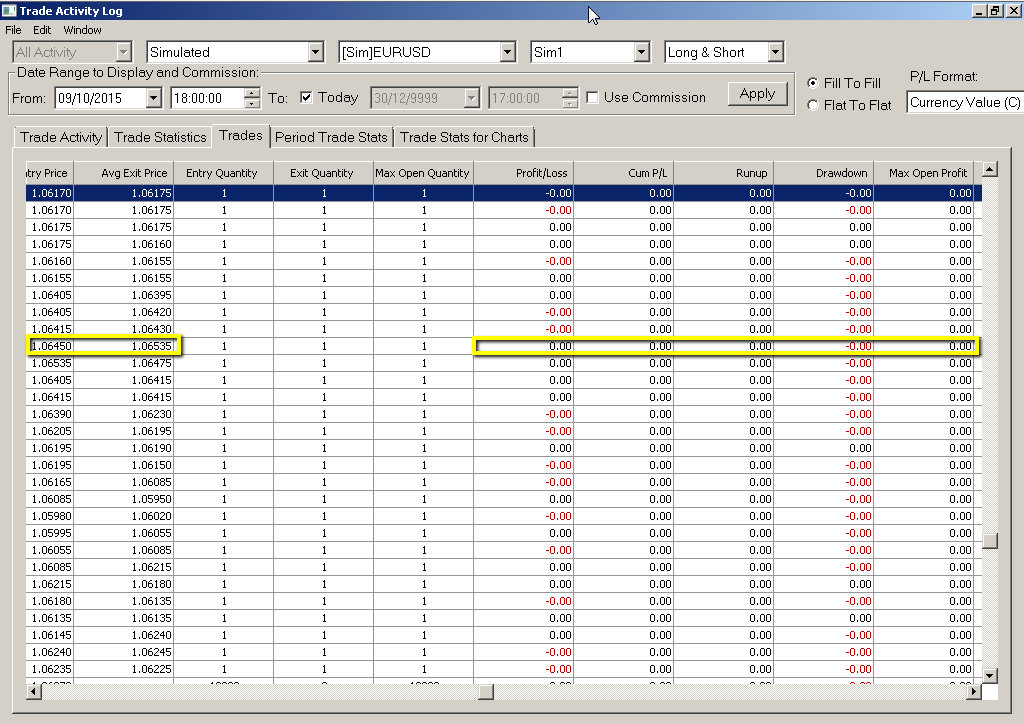The width and height of the screenshot is (1024, 724).
Task: Open the From date 09/10/2015 dropdown
Action: [153, 98]
